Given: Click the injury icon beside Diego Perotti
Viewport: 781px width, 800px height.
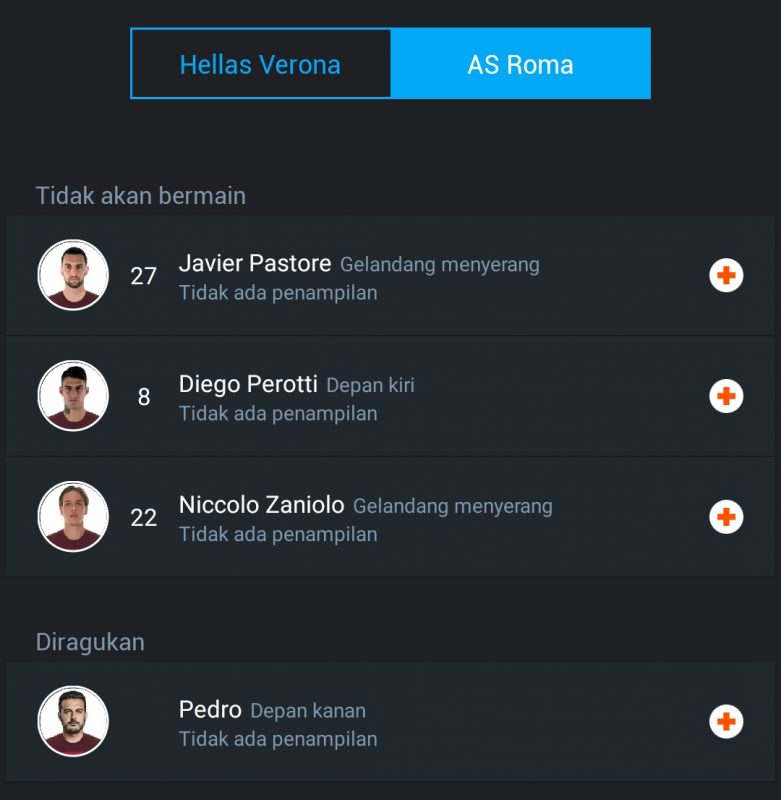Looking at the screenshot, I should tap(726, 396).
